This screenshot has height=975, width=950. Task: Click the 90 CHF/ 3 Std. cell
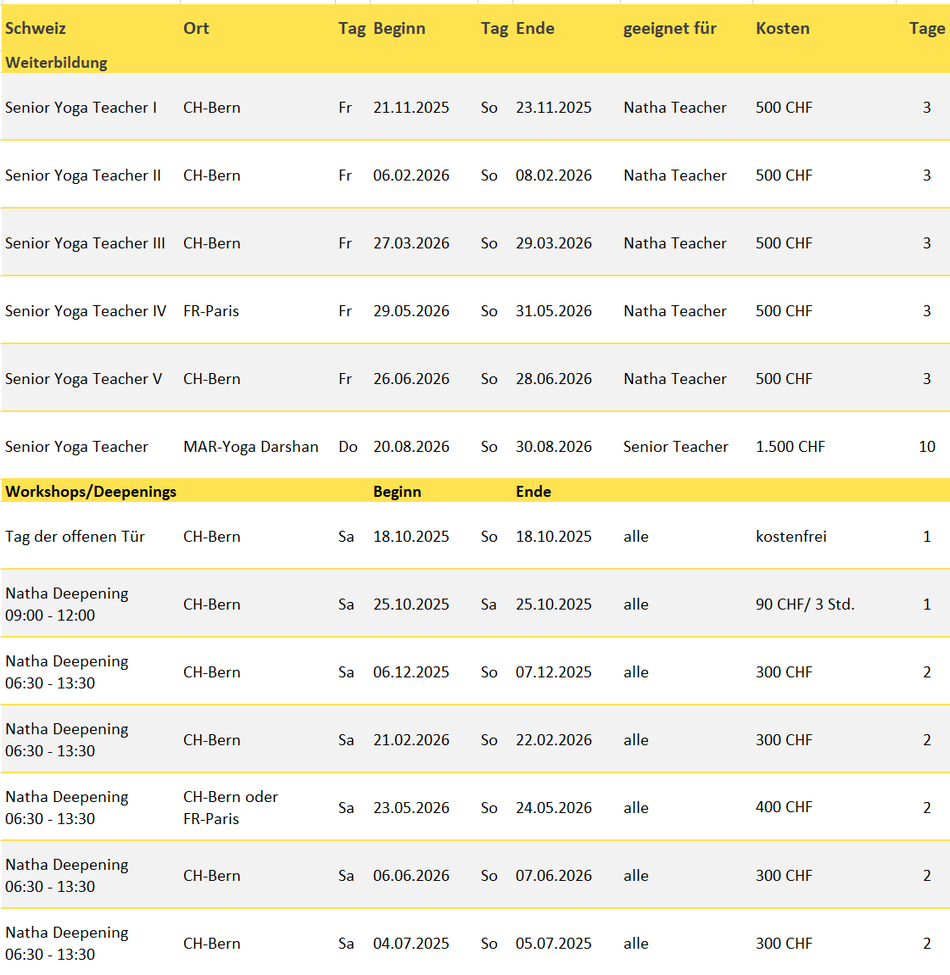pyautogui.click(x=805, y=604)
